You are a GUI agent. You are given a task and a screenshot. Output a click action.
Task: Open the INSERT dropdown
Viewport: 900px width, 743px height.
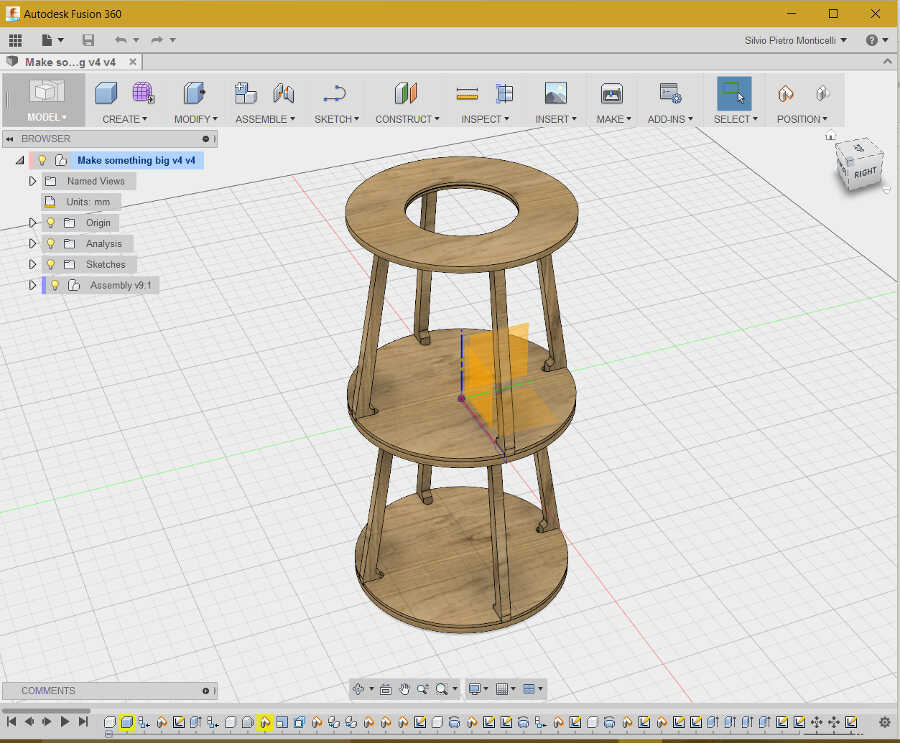pyautogui.click(x=556, y=119)
